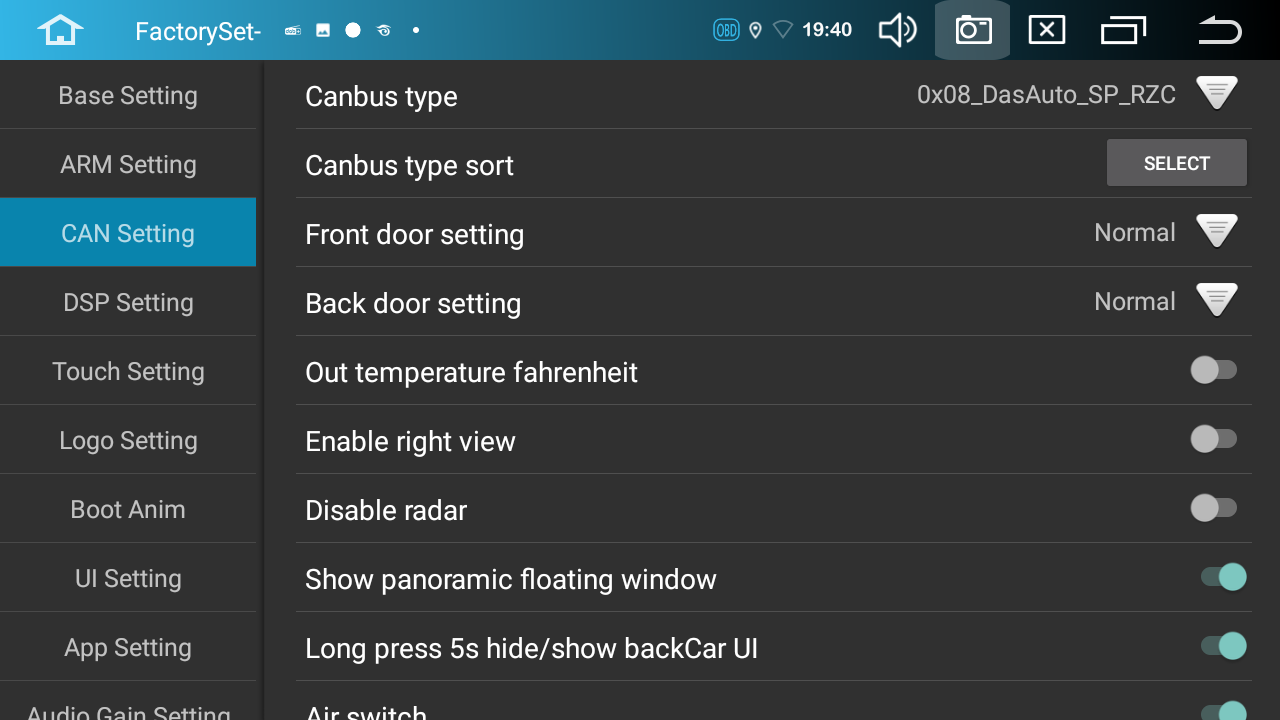Viewport: 1280px width, 720px height.
Task: Open the volume speaker control
Action: tap(897, 30)
